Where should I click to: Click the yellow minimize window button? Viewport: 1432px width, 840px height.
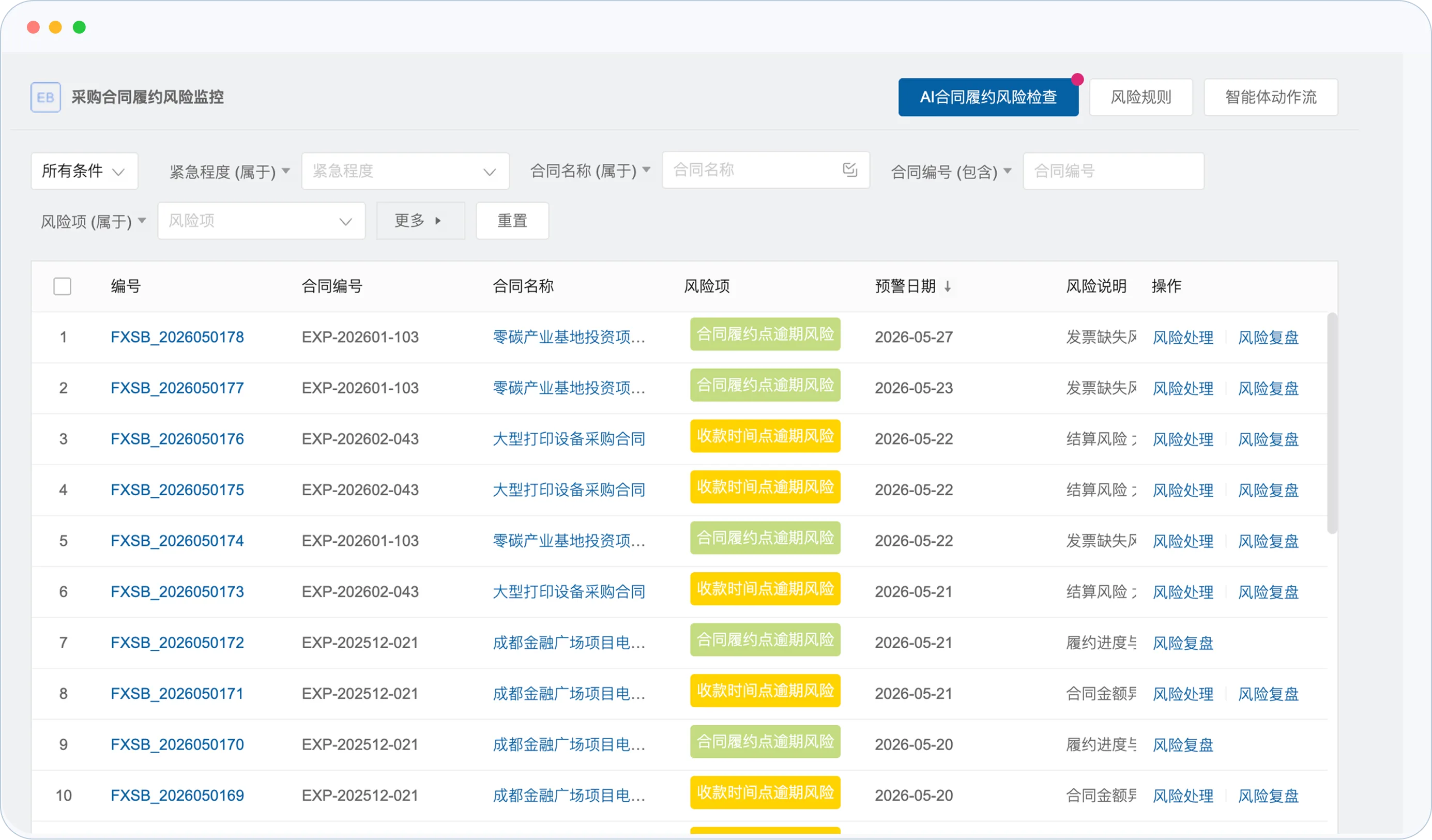pos(56,27)
